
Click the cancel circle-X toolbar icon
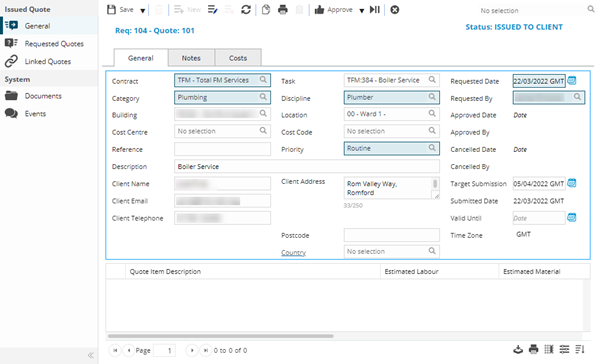point(395,10)
